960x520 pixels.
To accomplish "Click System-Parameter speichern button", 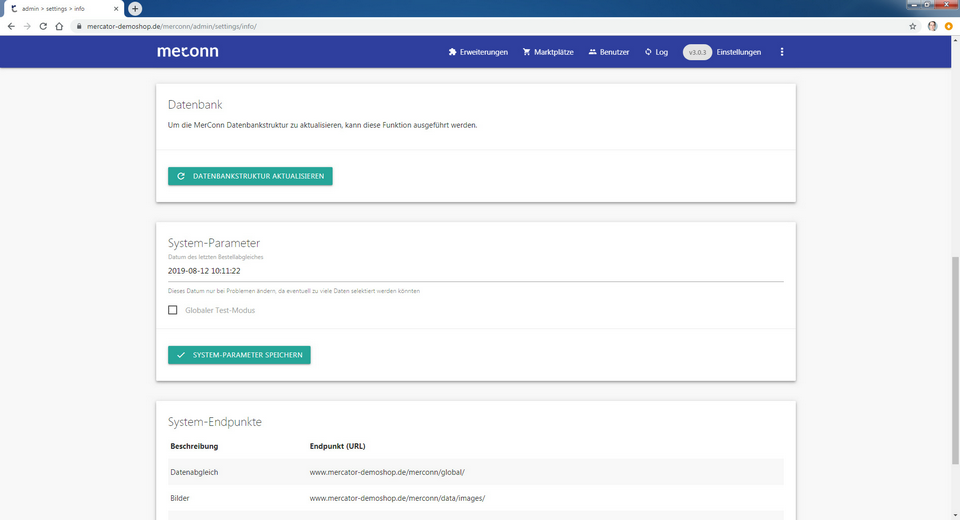I will (x=239, y=355).
